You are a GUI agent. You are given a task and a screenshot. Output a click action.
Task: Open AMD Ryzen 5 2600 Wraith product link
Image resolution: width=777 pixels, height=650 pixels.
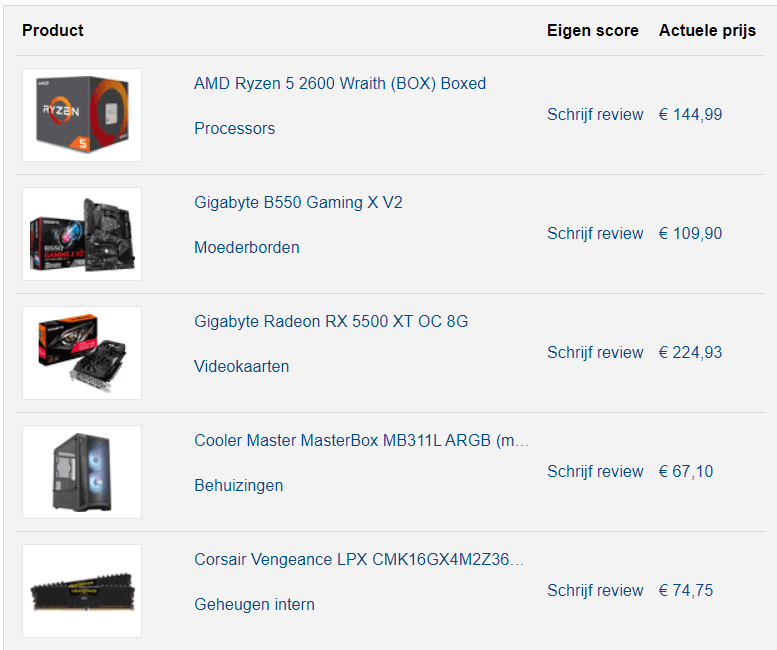340,83
